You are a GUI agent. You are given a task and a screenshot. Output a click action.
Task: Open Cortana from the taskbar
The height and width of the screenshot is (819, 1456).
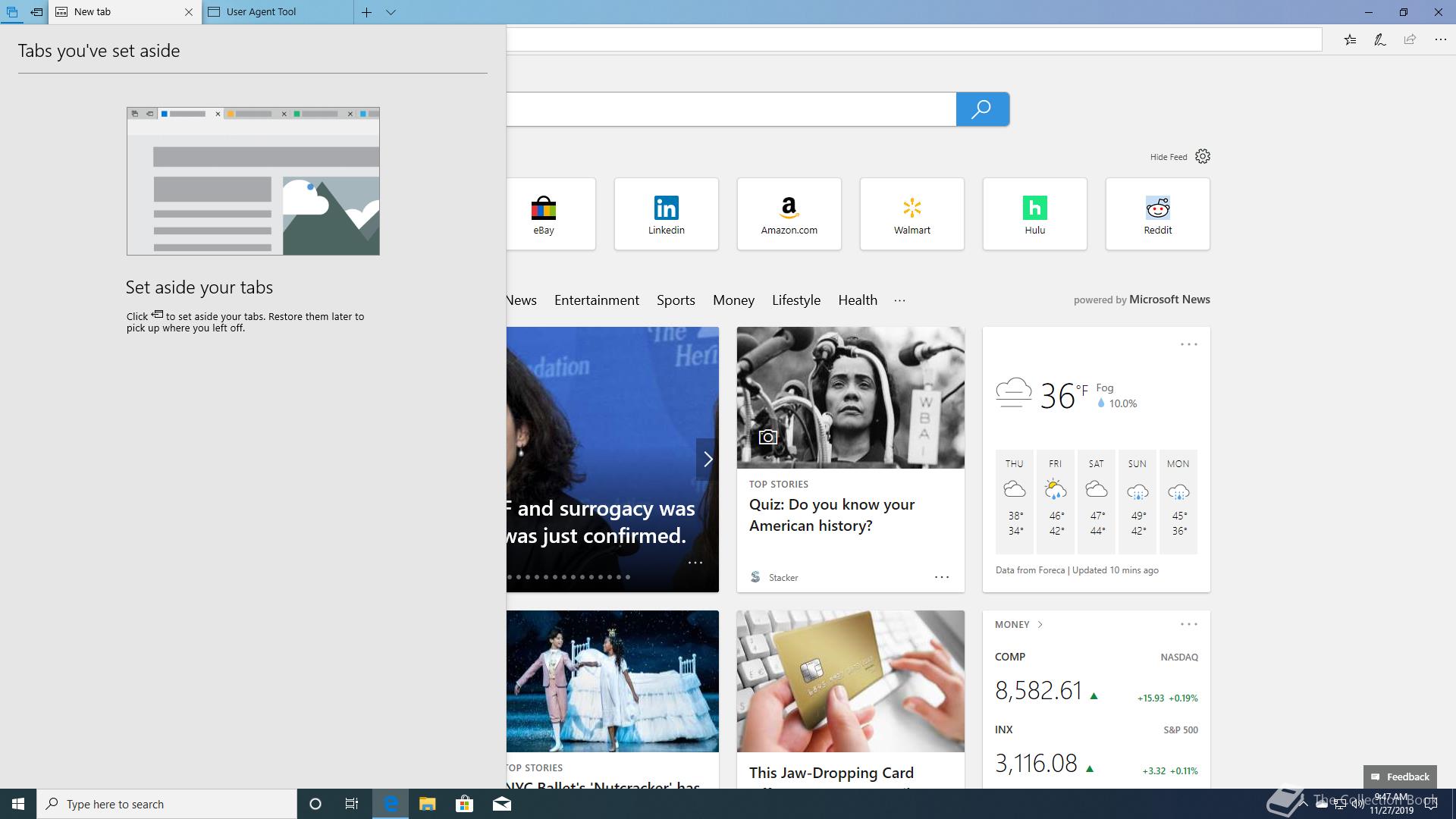point(315,804)
